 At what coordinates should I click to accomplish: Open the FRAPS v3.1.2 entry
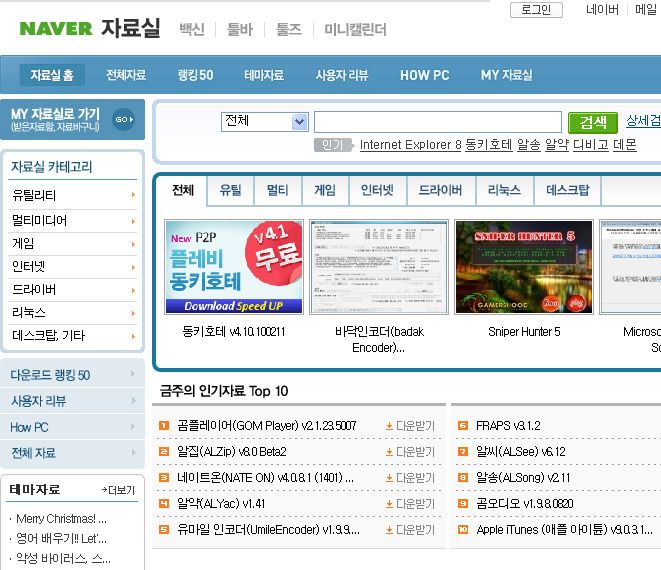click(x=508, y=426)
